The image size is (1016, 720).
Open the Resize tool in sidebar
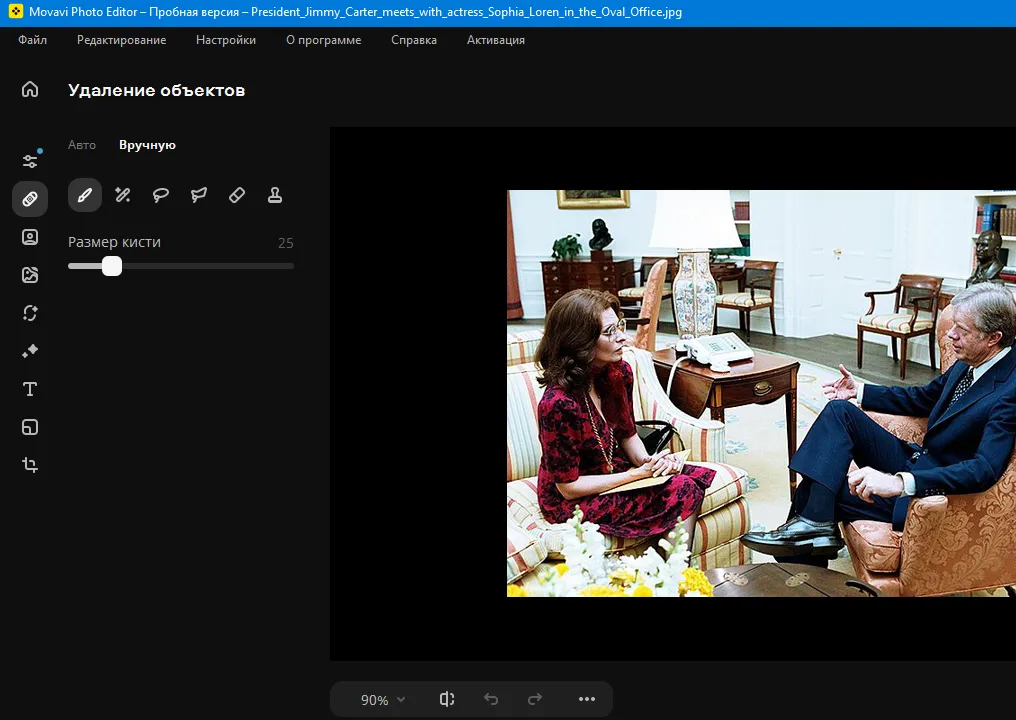click(x=30, y=427)
